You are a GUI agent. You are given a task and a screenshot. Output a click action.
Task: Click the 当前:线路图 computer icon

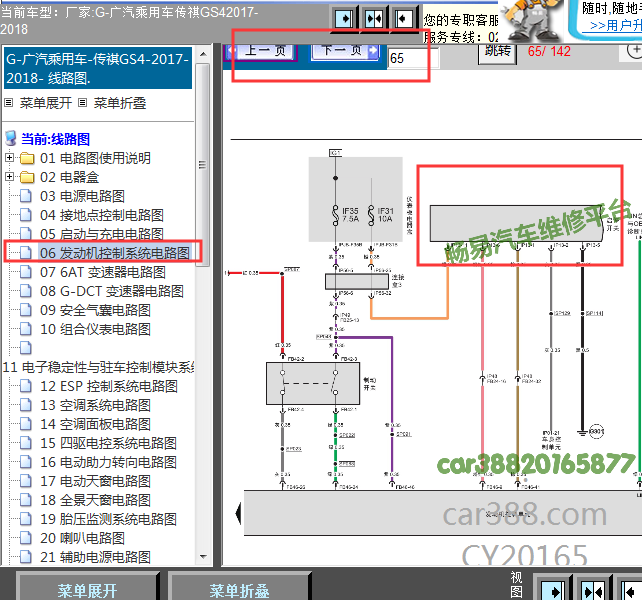(11, 138)
